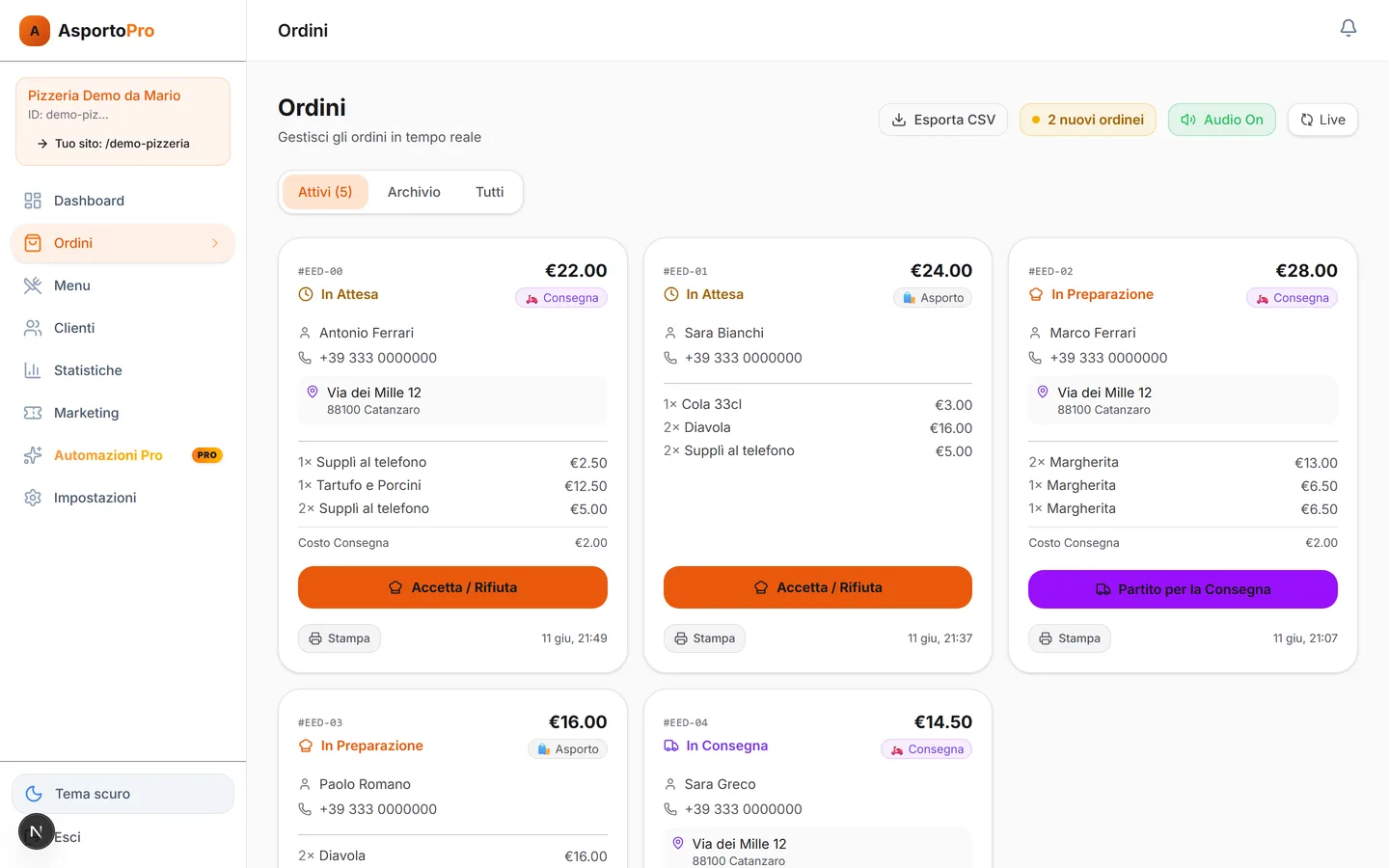1389x868 pixels.
Task: Click the Marketing ticket icon
Action: click(33, 413)
